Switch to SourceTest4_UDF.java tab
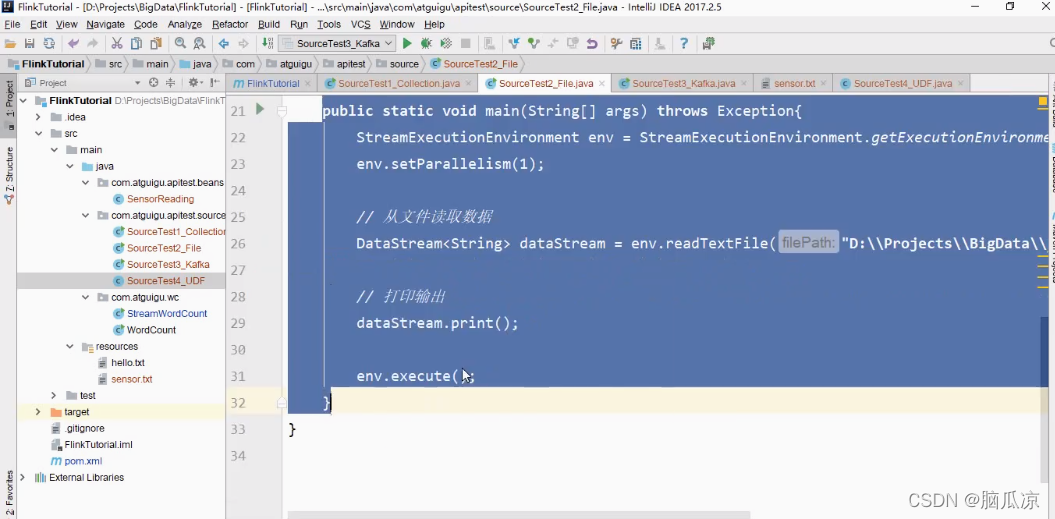This screenshot has height=519, width=1055. click(903, 83)
